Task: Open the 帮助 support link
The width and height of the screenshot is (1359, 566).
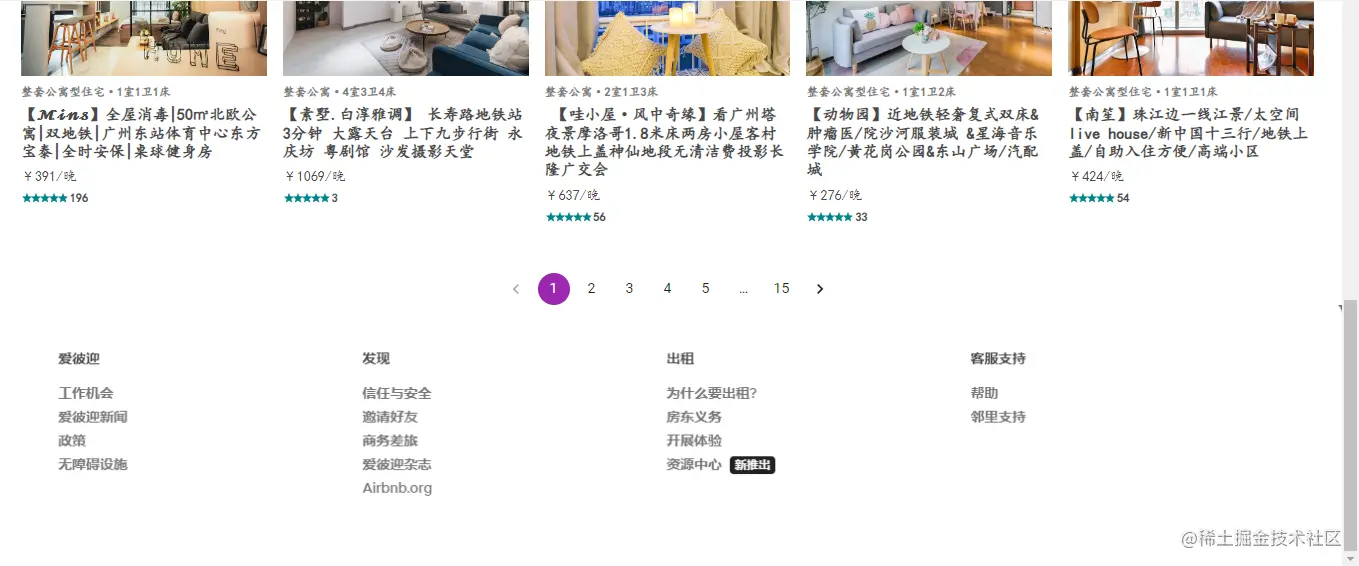Action: (984, 393)
